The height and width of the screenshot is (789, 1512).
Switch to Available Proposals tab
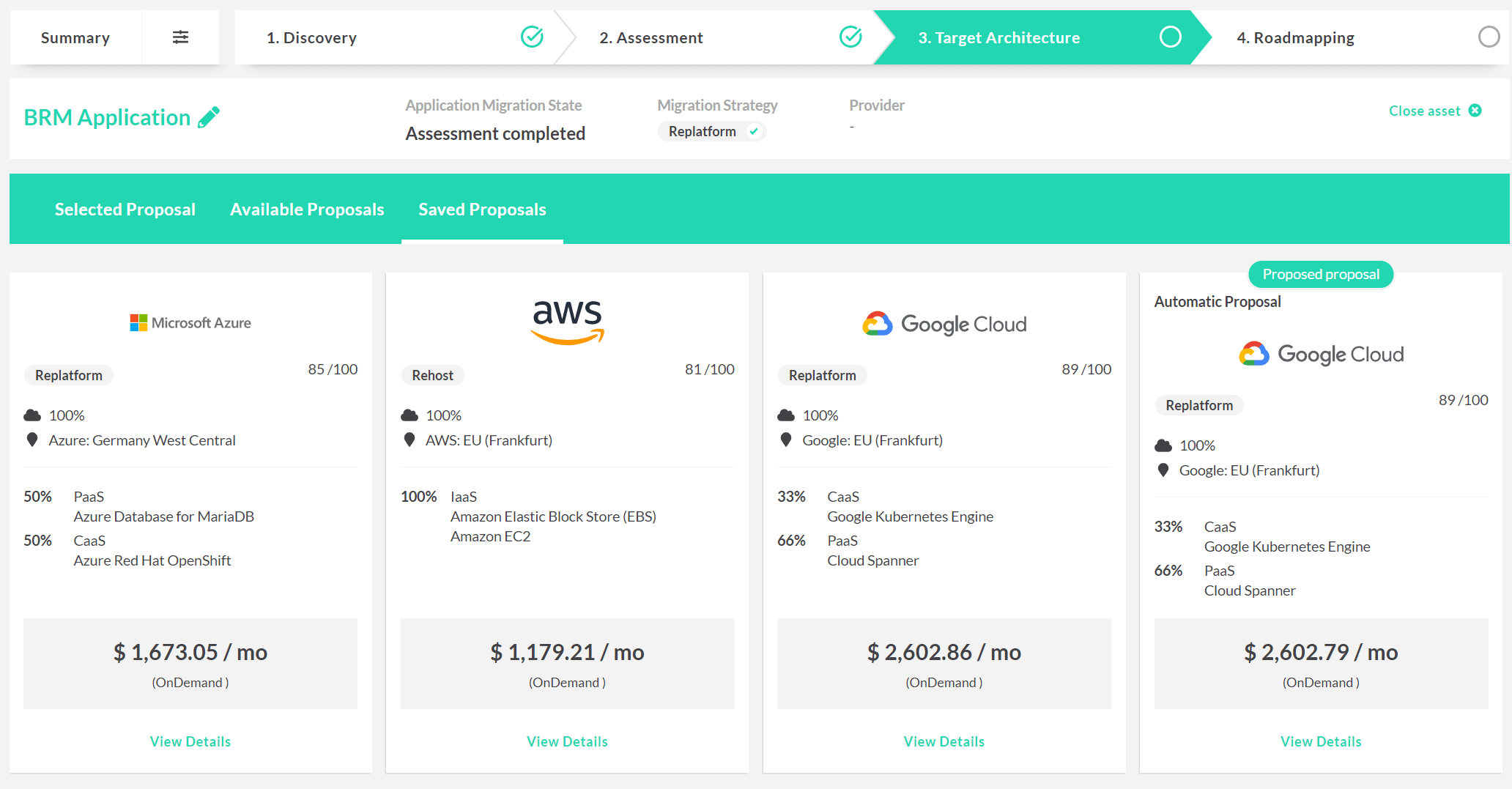pos(307,210)
